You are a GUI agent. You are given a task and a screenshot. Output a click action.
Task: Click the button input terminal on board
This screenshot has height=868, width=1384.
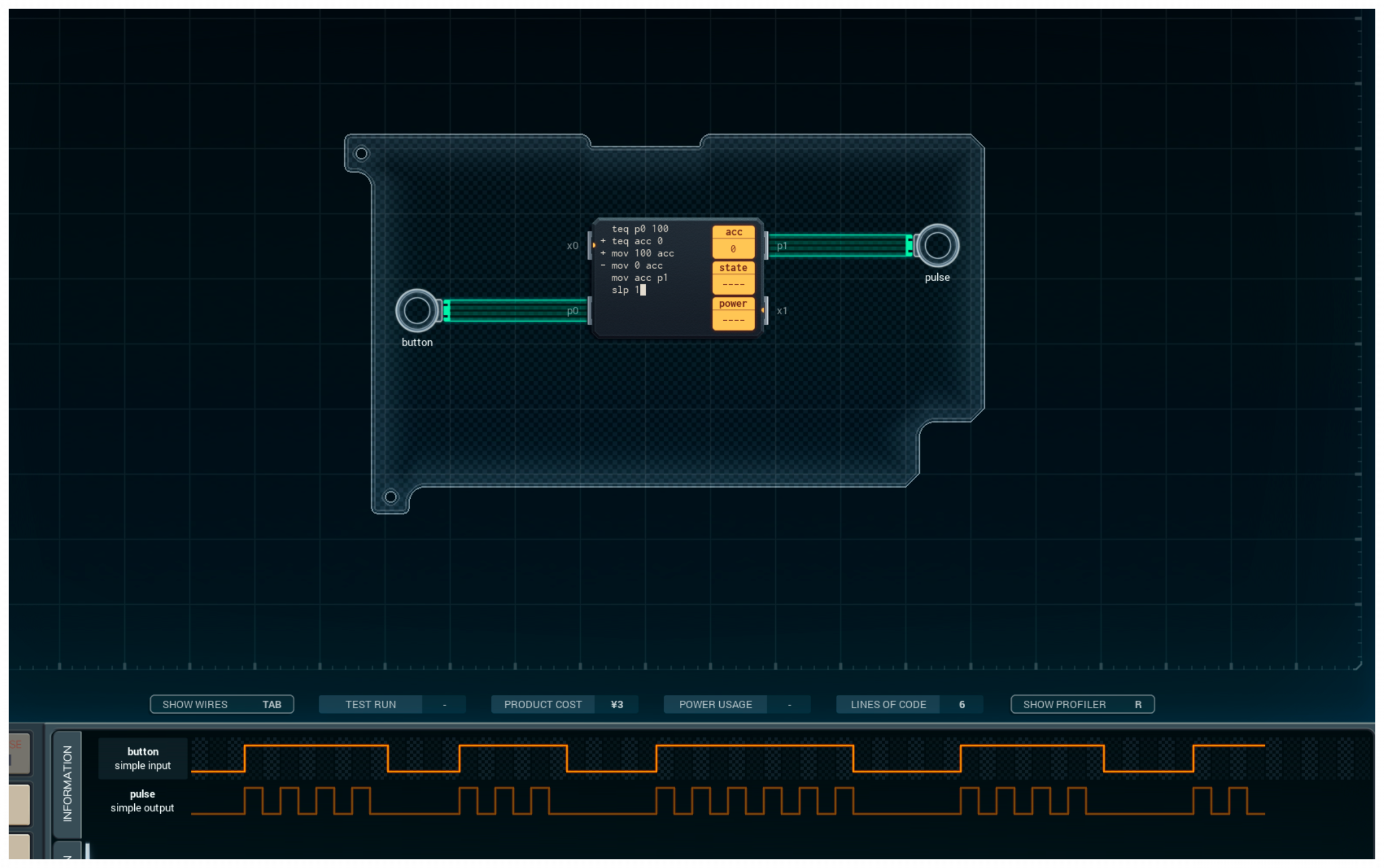tap(417, 311)
